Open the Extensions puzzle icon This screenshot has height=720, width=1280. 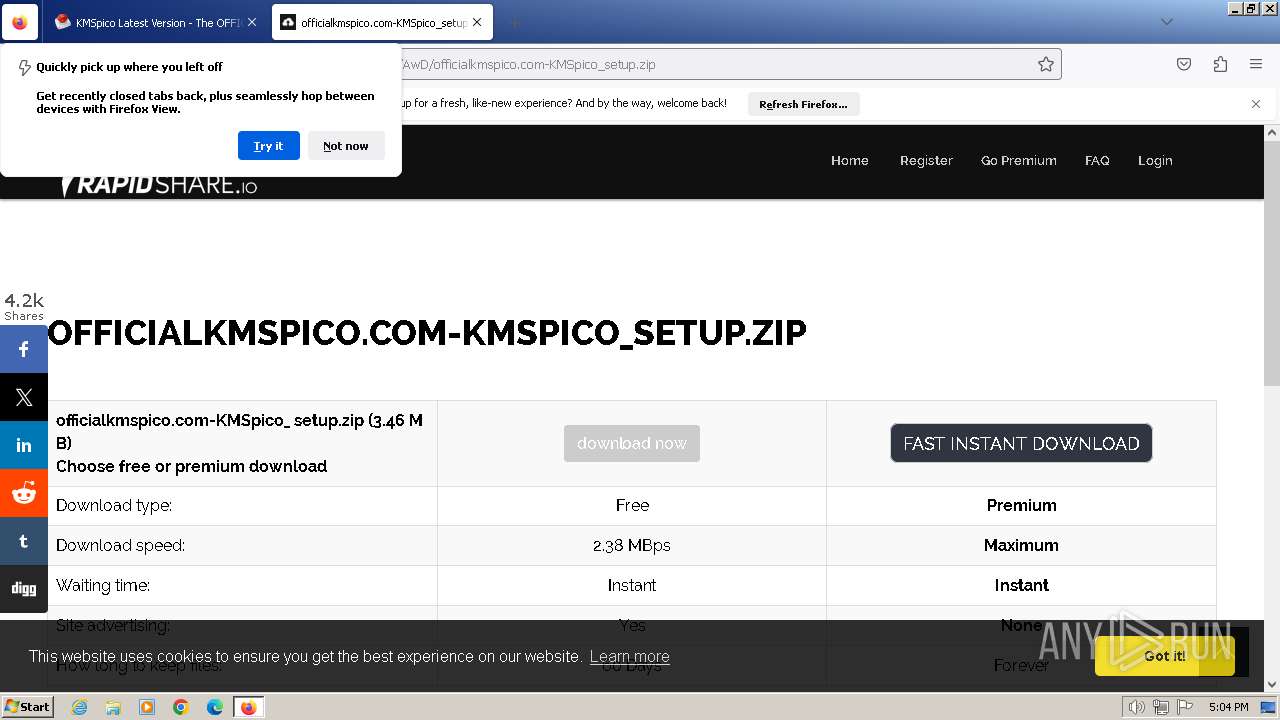pyautogui.click(x=1220, y=64)
